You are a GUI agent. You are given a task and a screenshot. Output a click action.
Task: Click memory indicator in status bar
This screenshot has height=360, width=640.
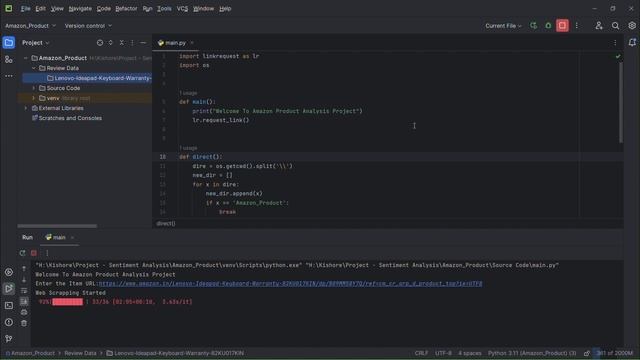[614, 353]
